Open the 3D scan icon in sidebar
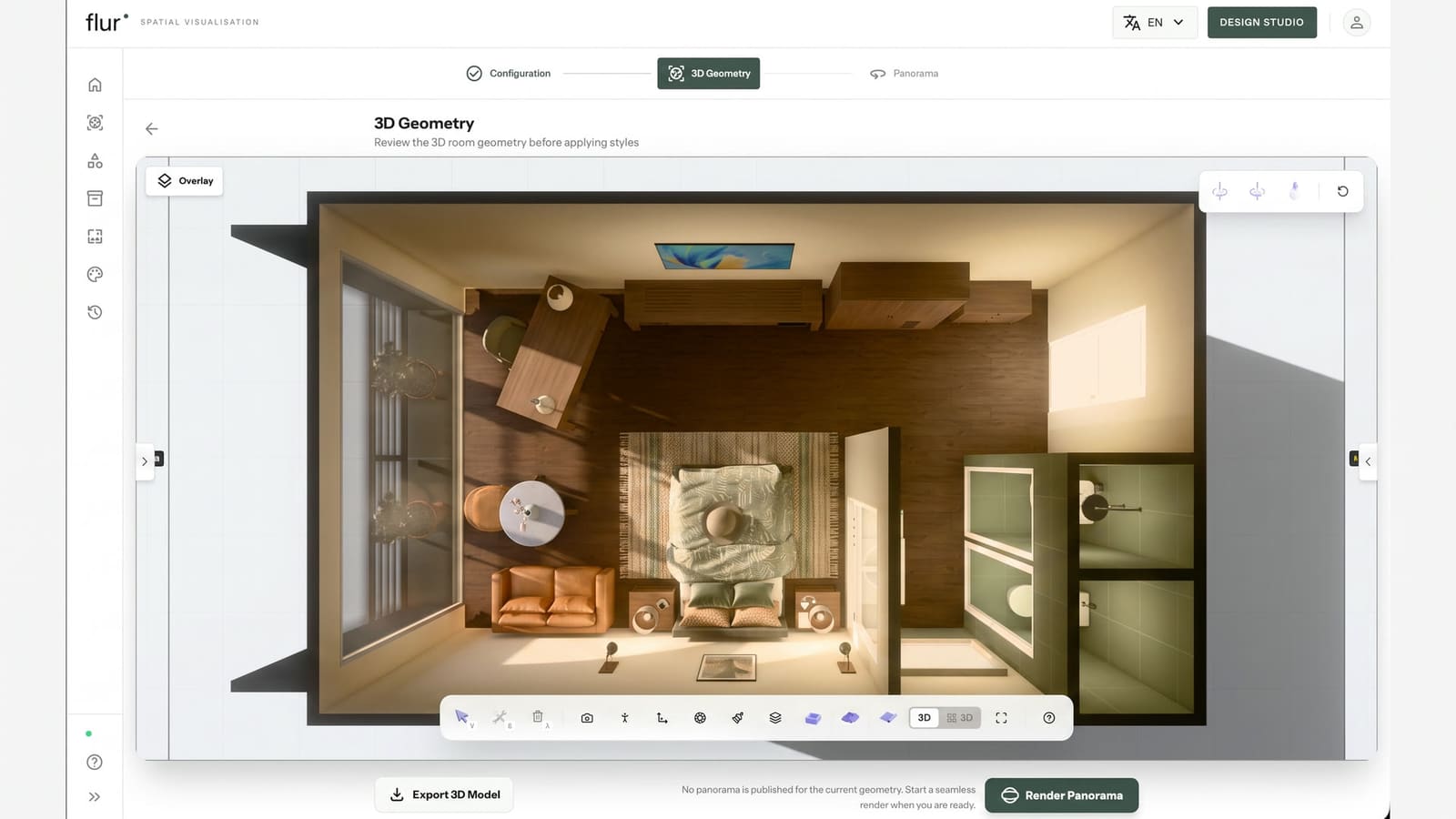This screenshot has height=819, width=1456. point(95,123)
